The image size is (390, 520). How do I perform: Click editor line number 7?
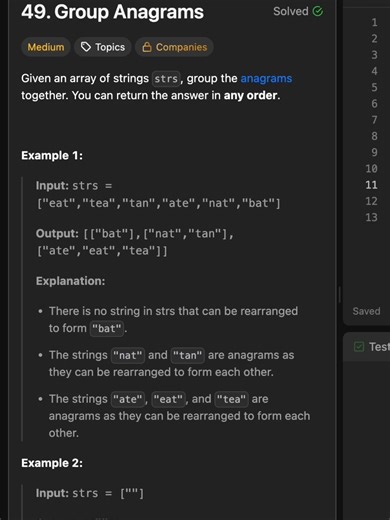click(374, 120)
